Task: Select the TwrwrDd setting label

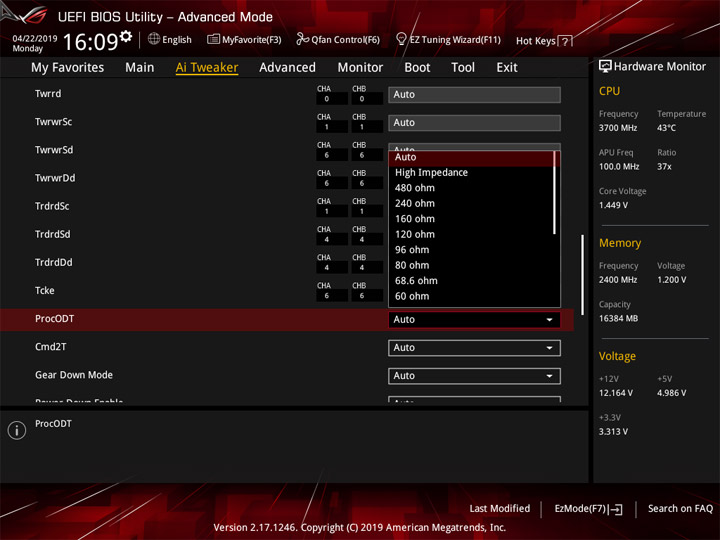Action: (55, 178)
